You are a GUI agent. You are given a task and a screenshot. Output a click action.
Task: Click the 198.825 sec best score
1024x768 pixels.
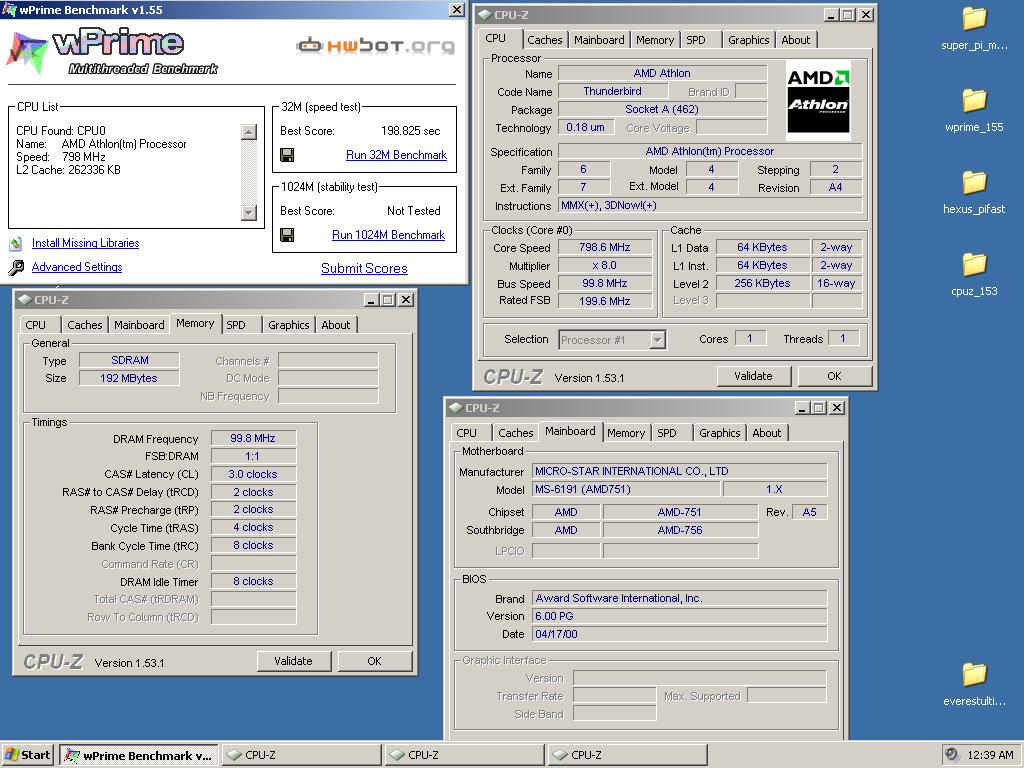point(411,131)
